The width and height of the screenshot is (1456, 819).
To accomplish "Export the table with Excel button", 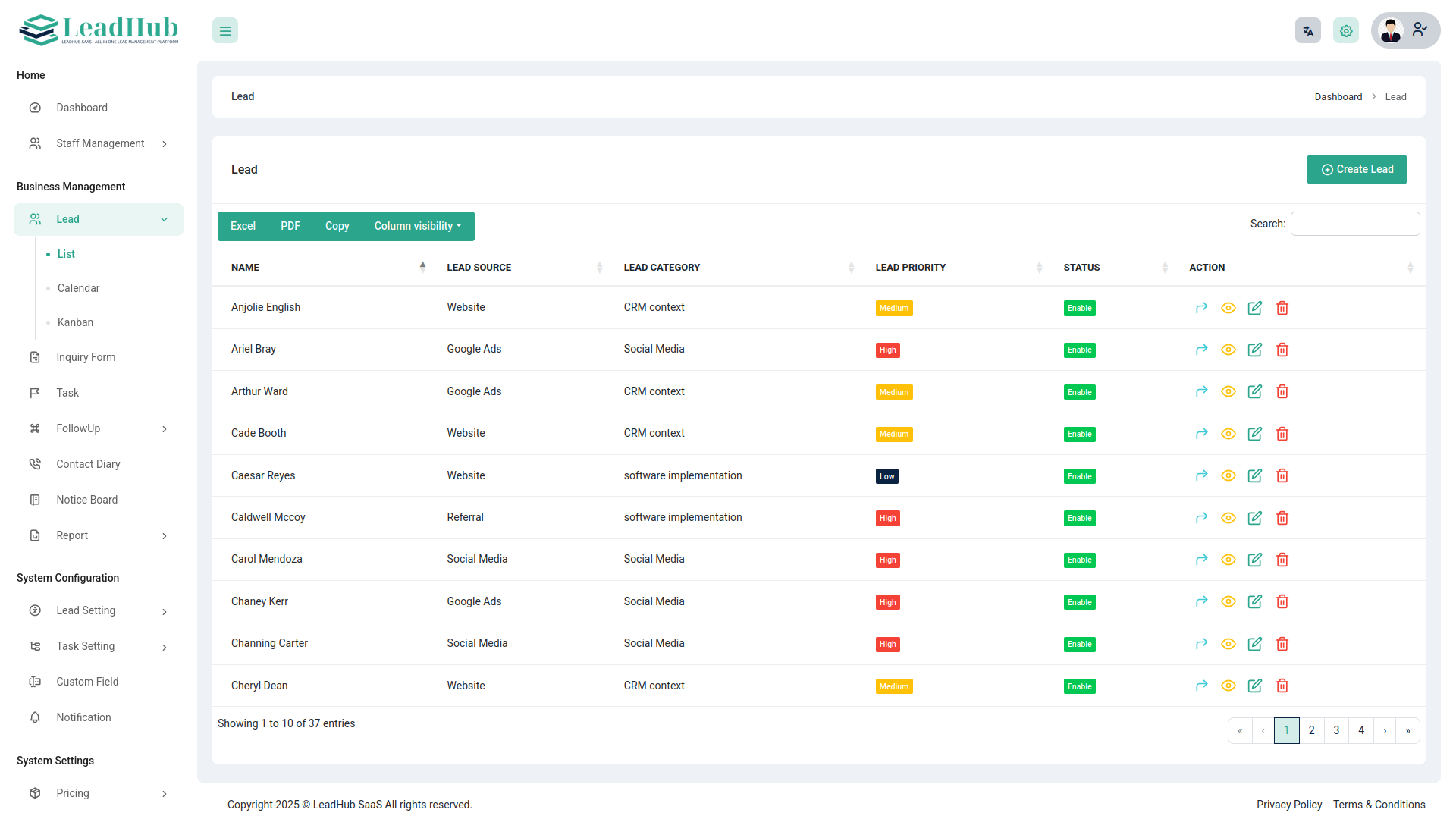I will click(243, 226).
